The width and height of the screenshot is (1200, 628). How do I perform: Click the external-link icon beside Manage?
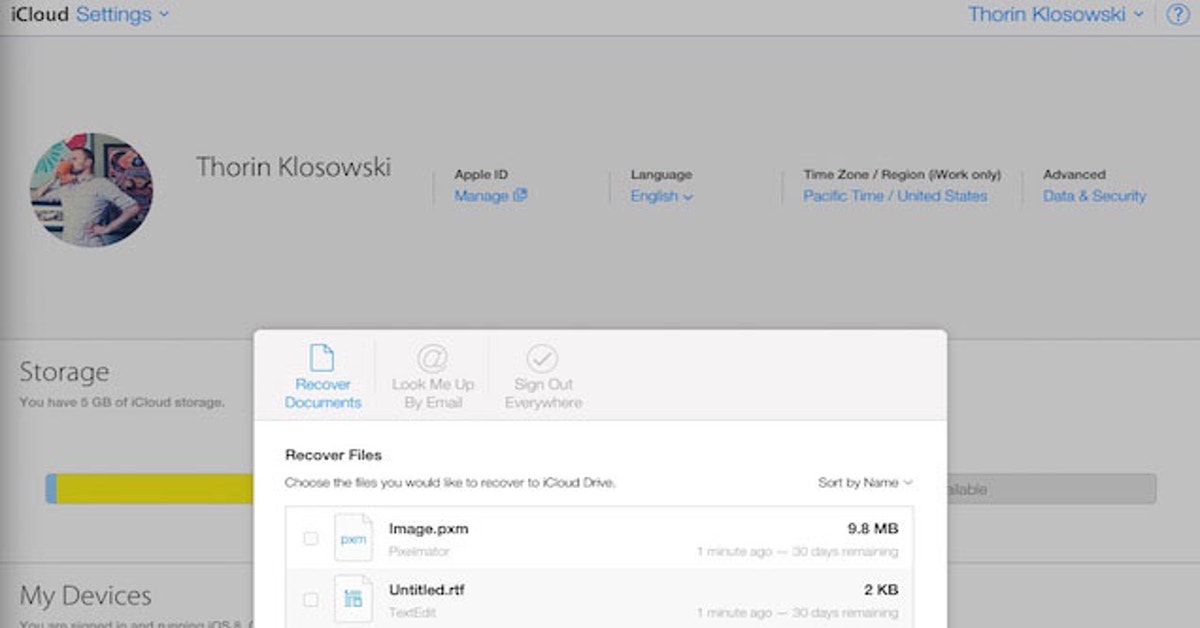coord(520,196)
